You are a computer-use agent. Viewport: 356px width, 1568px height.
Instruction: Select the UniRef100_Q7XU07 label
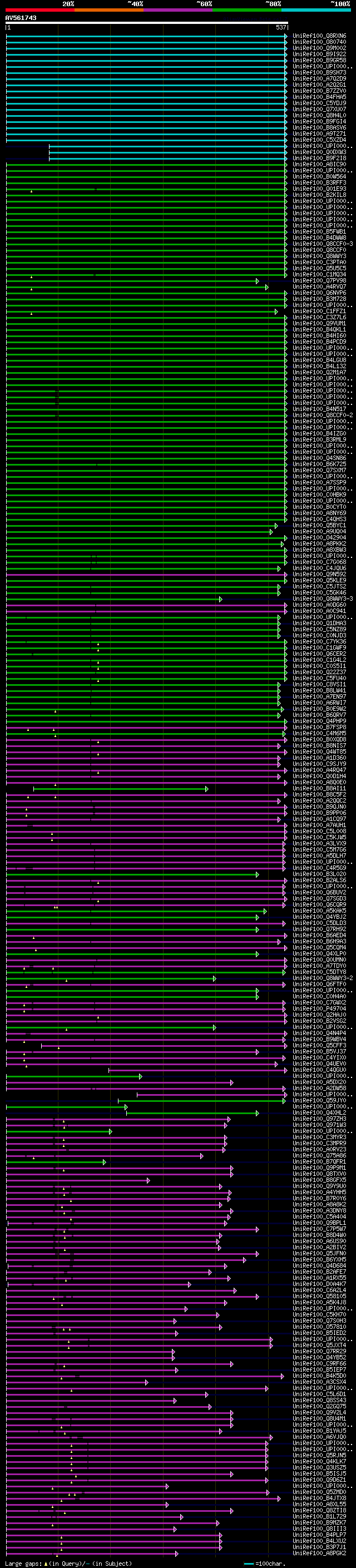[x=319, y=109]
